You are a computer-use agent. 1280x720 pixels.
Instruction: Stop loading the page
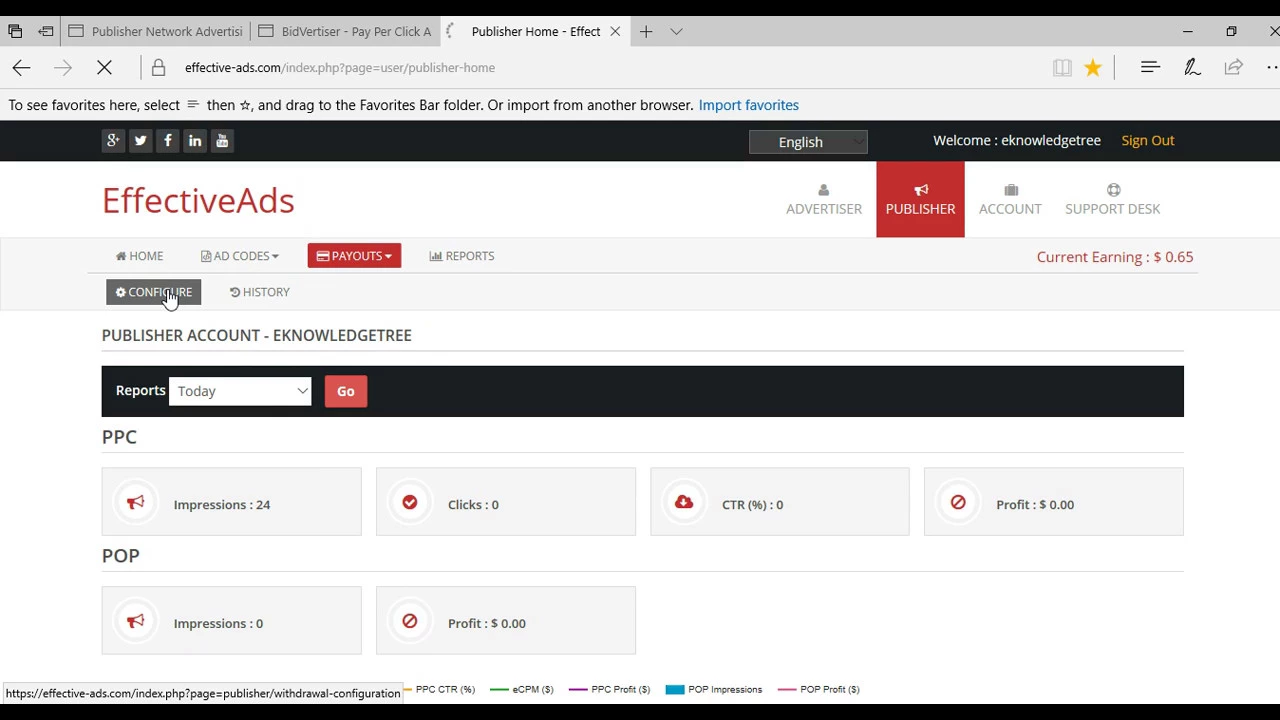[x=104, y=68]
